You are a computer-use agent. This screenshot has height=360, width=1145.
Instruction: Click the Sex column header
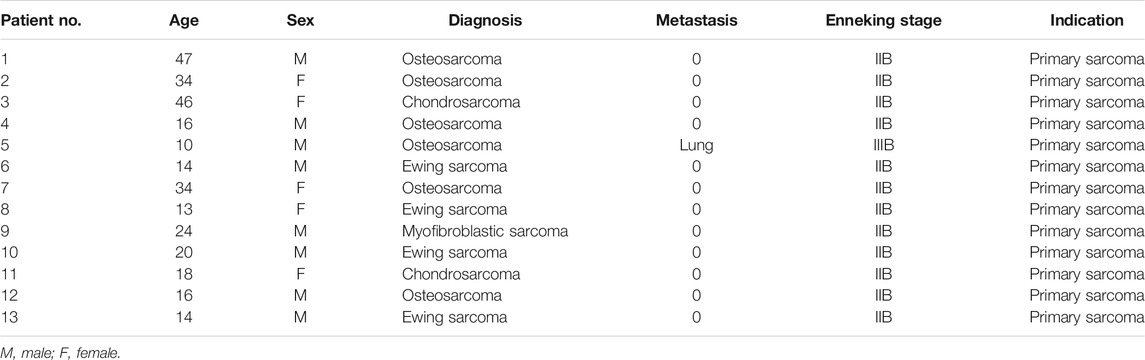(300, 20)
